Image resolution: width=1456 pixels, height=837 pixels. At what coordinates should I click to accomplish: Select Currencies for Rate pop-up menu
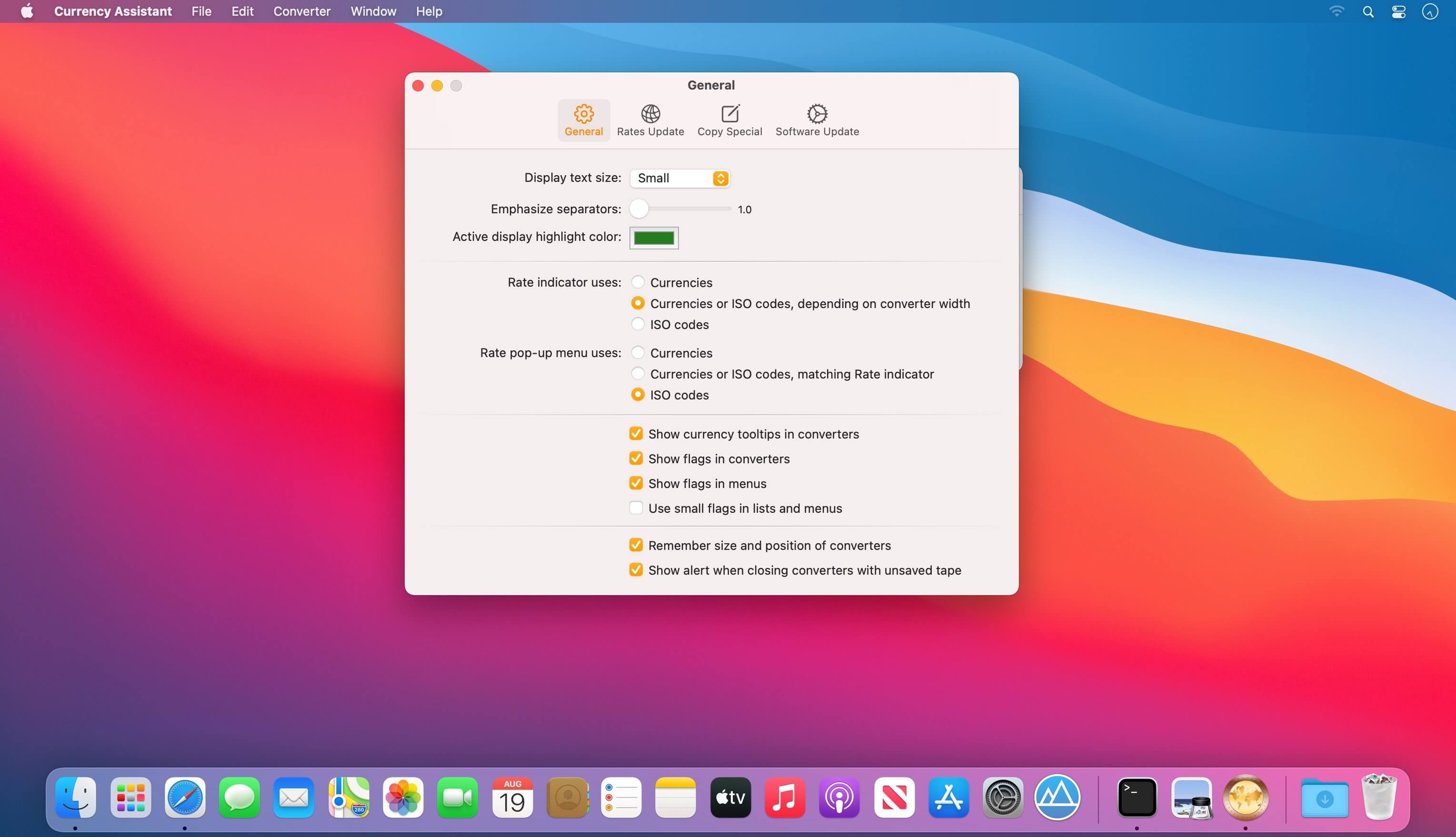pos(638,352)
